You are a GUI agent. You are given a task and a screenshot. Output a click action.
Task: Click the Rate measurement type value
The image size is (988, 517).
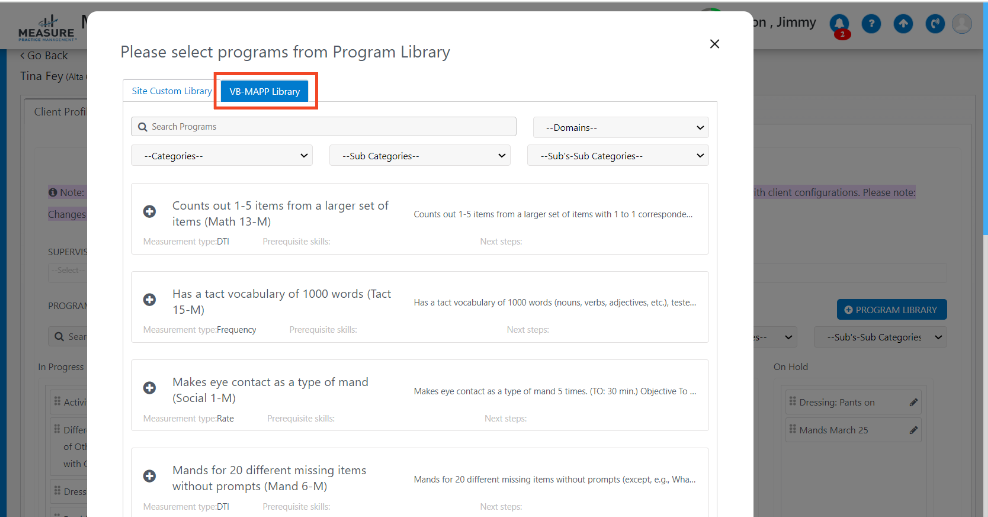tap(225, 418)
